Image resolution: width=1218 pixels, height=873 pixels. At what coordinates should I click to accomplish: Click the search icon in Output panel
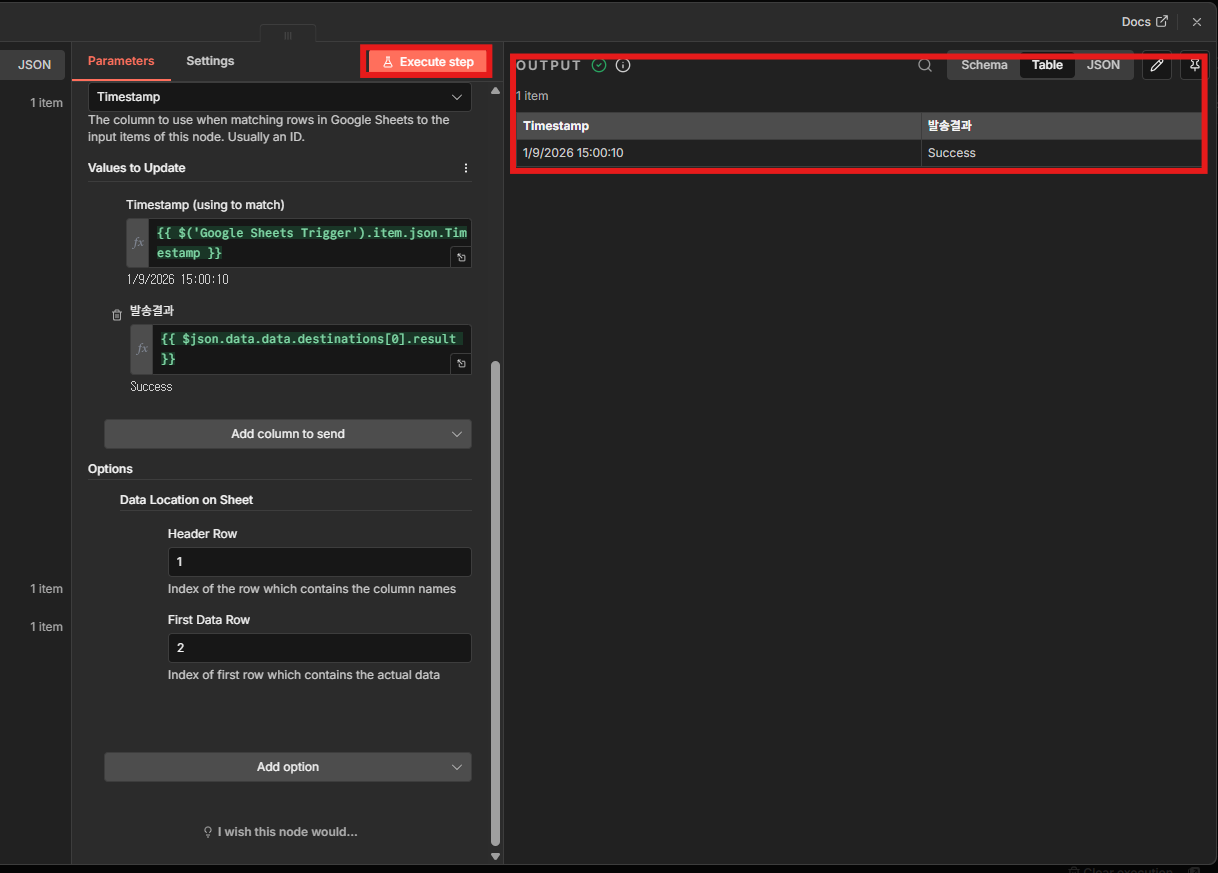925,65
